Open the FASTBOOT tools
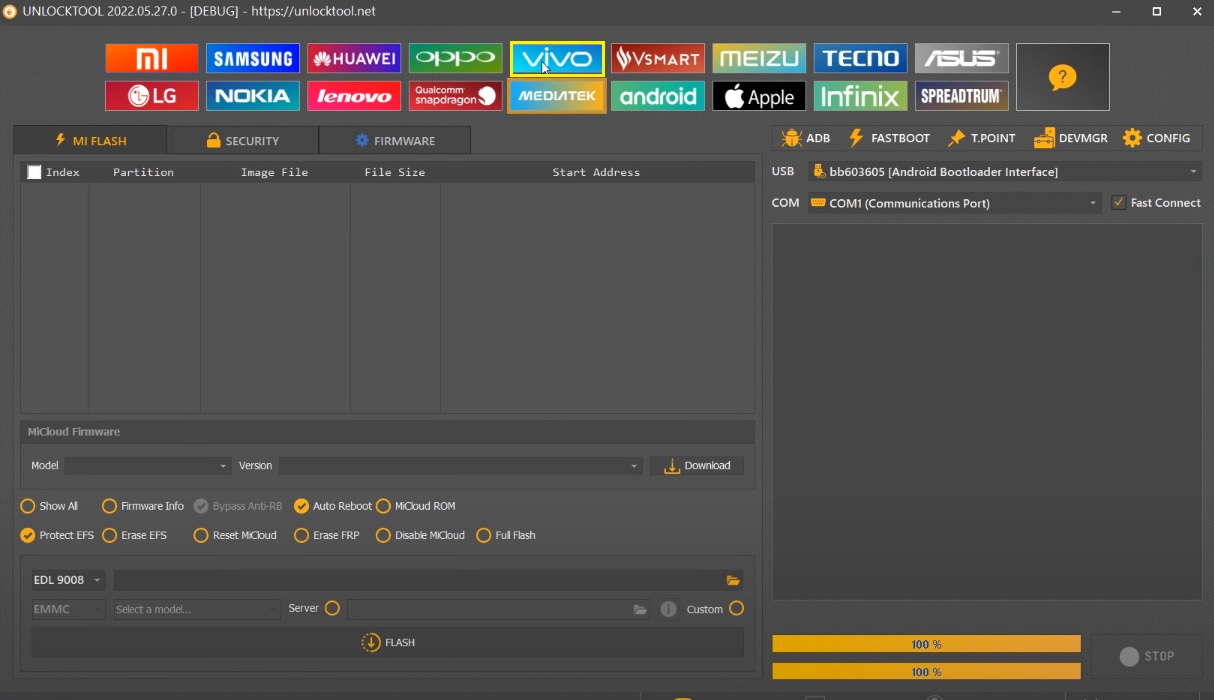Viewport: 1214px width, 700px height. point(889,138)
